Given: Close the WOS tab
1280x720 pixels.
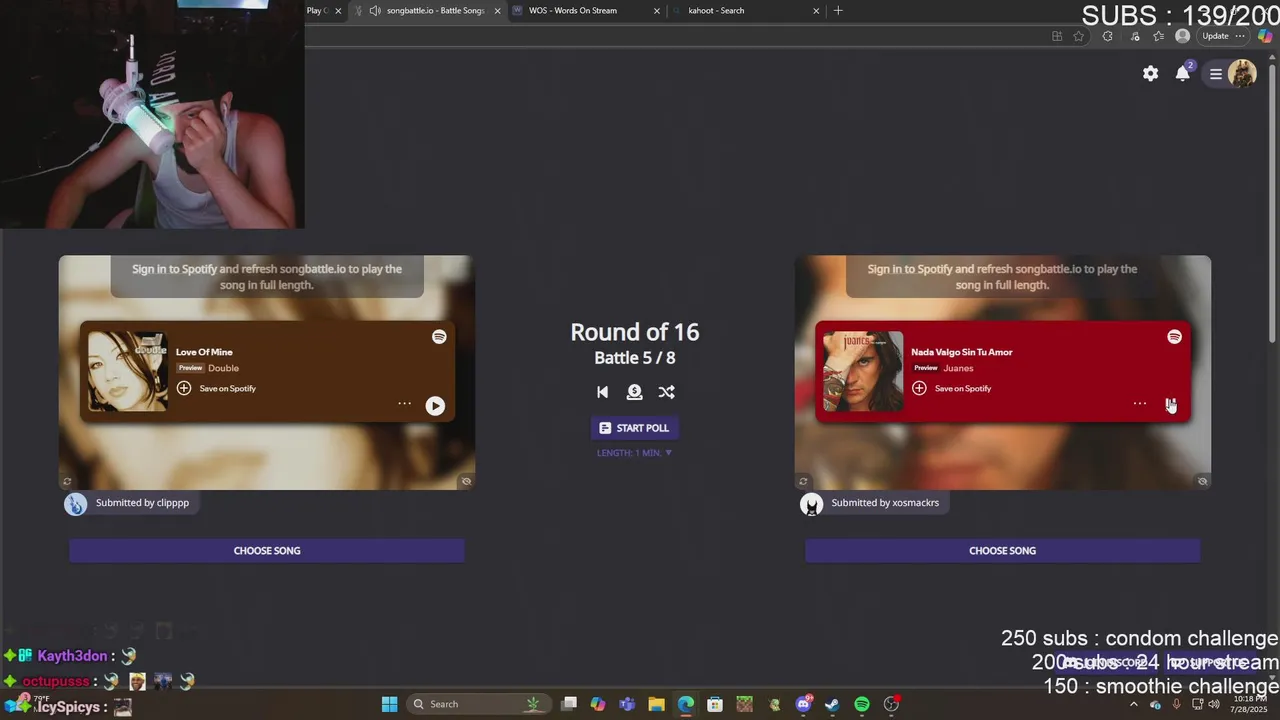Looking at the screenshot, I should (657, 11).
